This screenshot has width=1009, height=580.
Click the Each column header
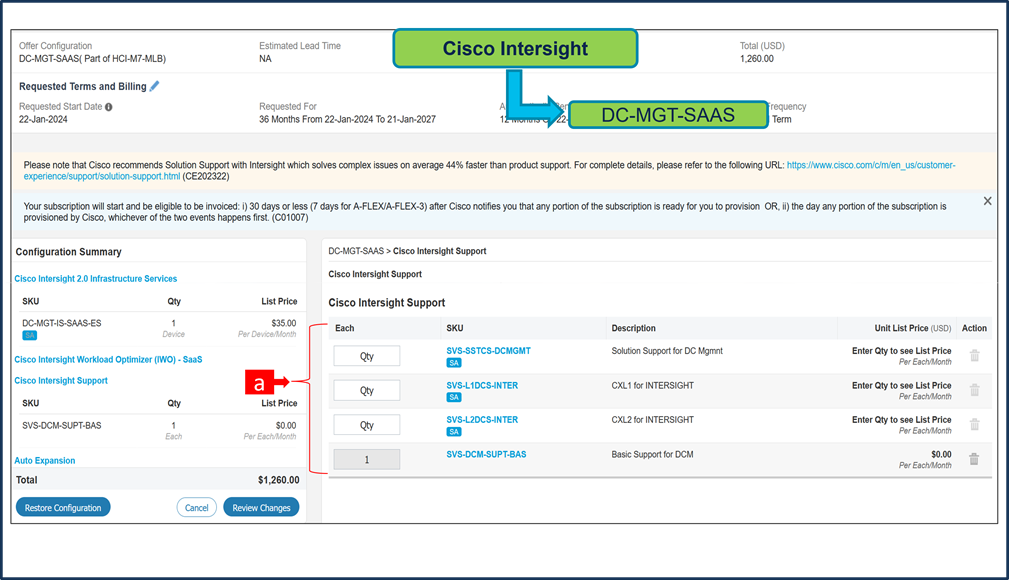(344, 328)
